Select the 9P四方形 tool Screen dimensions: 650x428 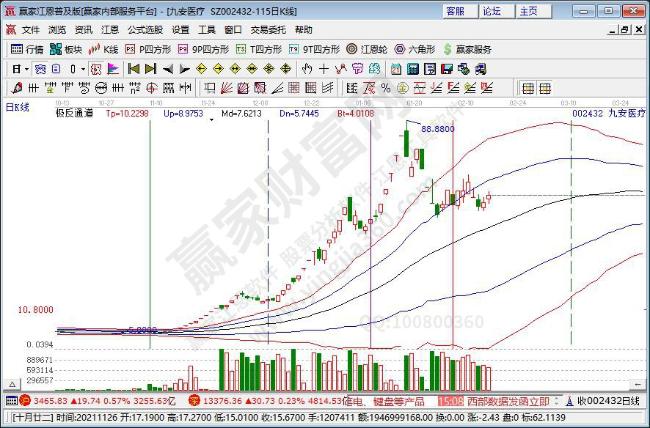point(203,50)
